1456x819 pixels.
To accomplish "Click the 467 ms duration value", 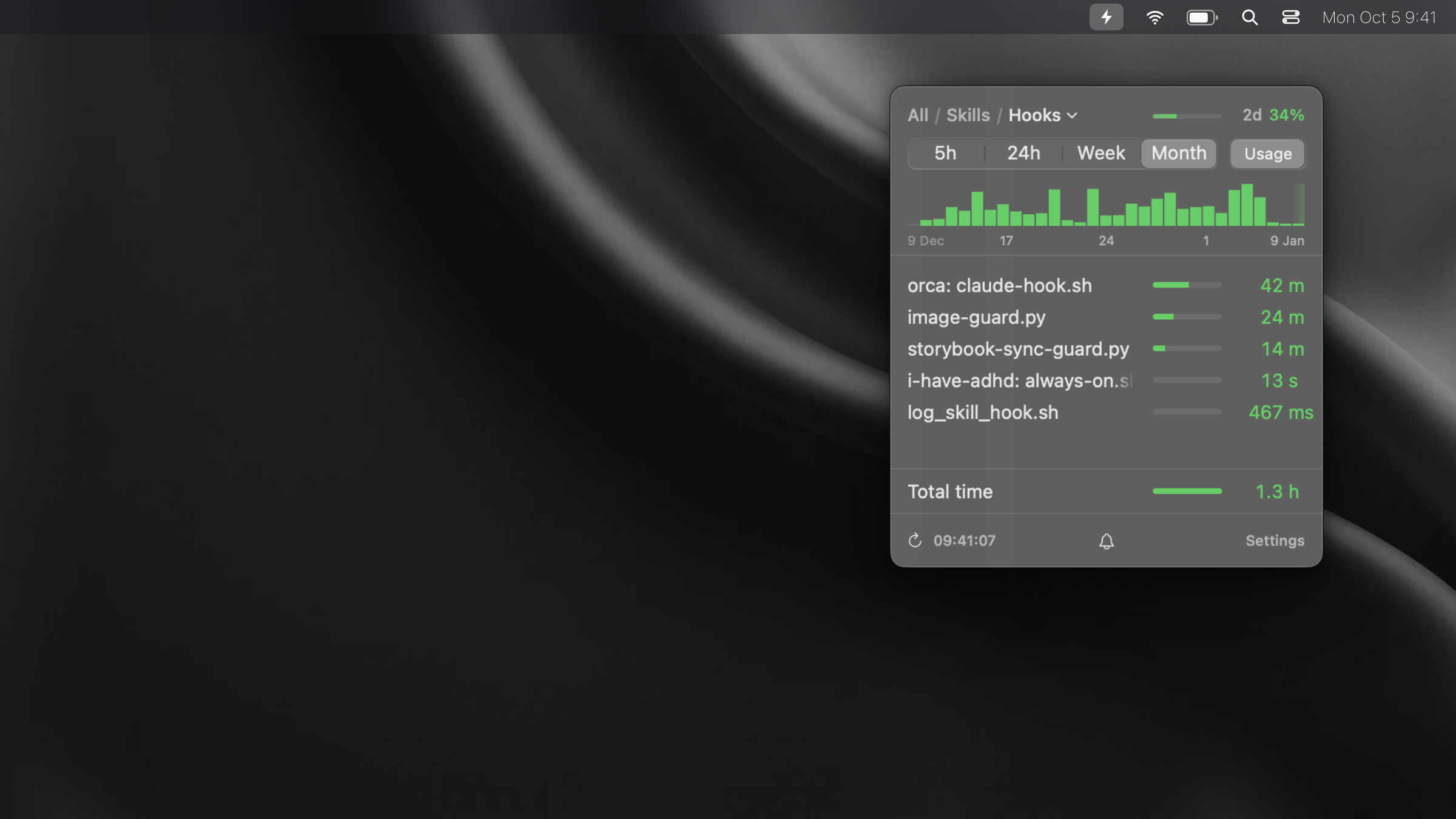I will click(1281, 412).
